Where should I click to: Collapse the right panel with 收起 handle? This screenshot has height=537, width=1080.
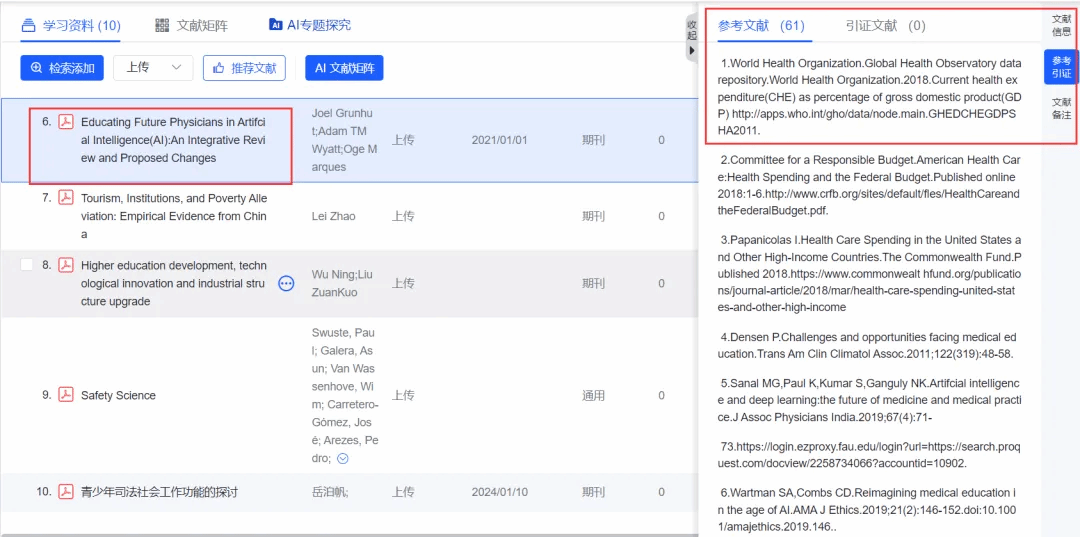point(691,37)
